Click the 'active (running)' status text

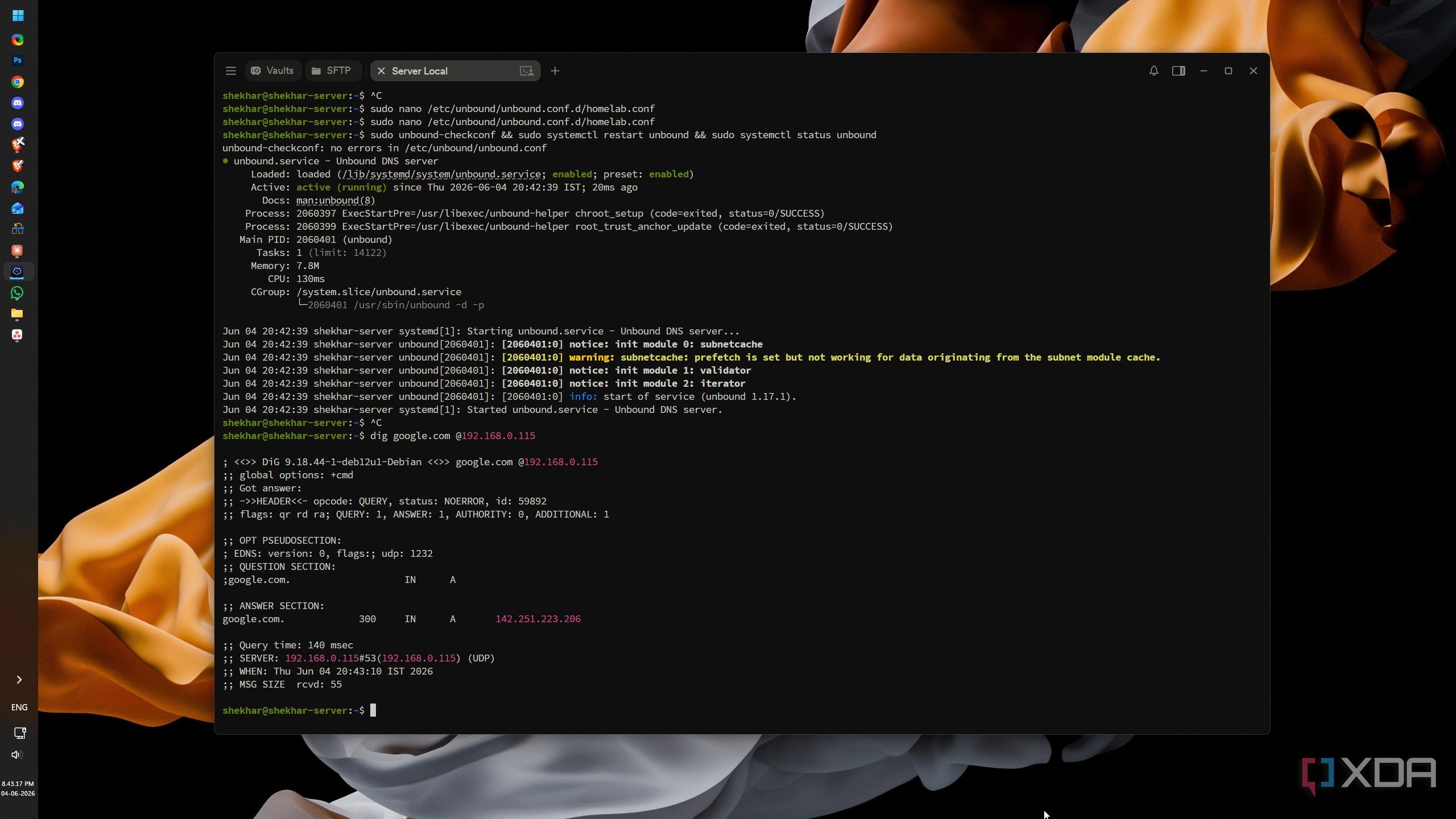click(x=341, y=187)
